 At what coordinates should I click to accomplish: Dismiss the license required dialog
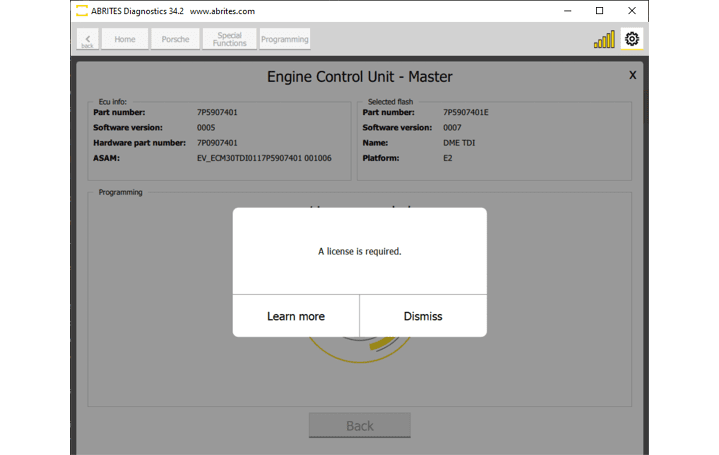[x=423, y=316]
